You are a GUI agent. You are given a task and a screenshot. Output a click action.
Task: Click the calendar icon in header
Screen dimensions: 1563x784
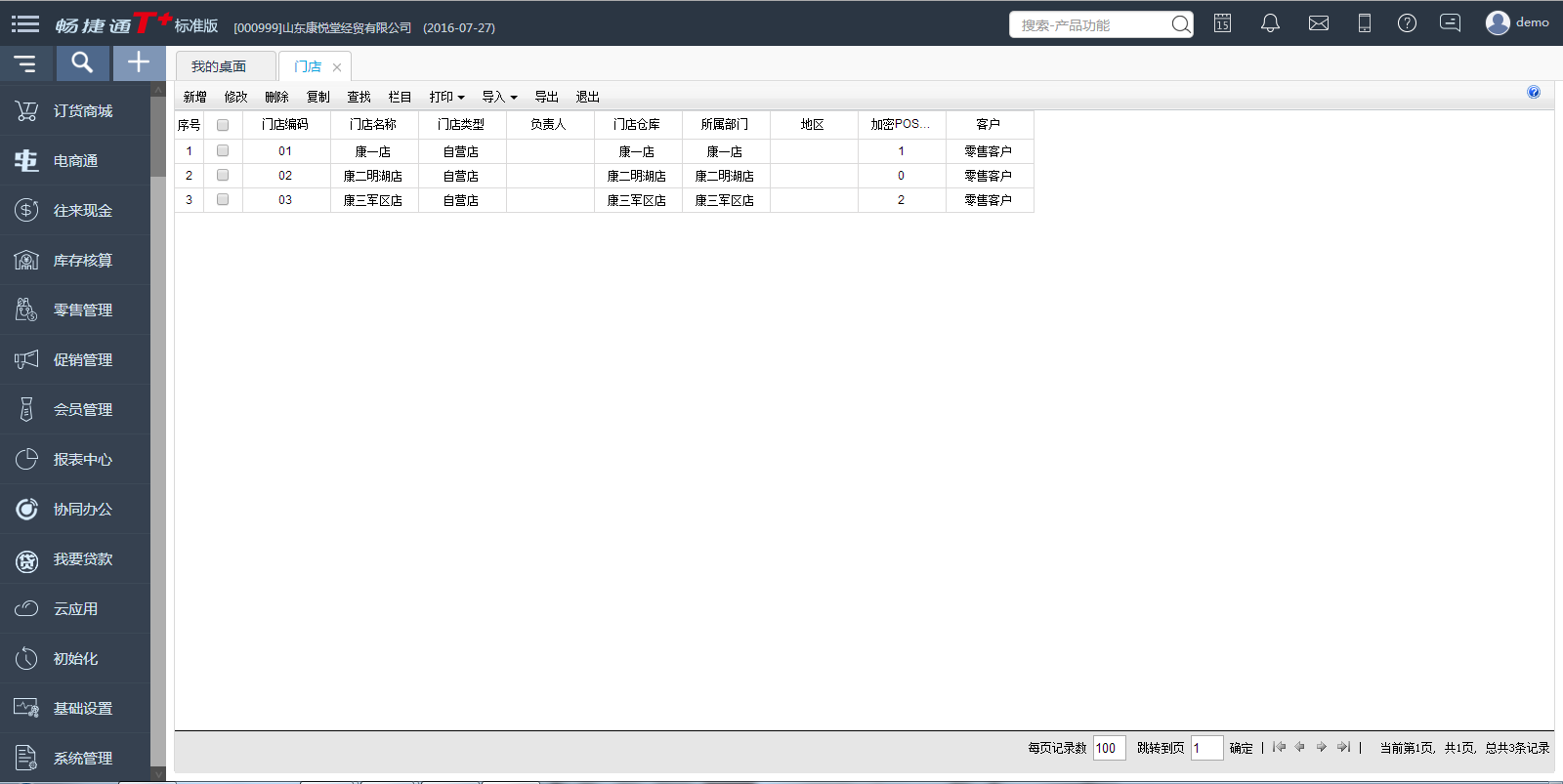[x=1222, y=23]
